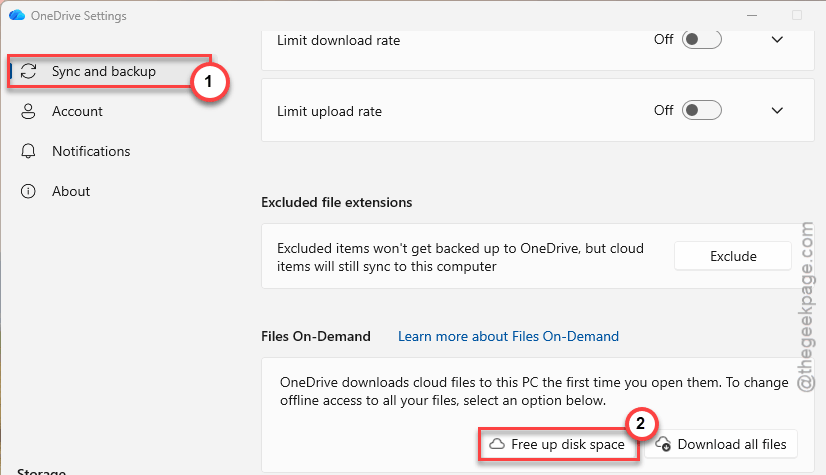Toggle the Limit download rate switch
826x475 pixels.
[x=701, y=39]
